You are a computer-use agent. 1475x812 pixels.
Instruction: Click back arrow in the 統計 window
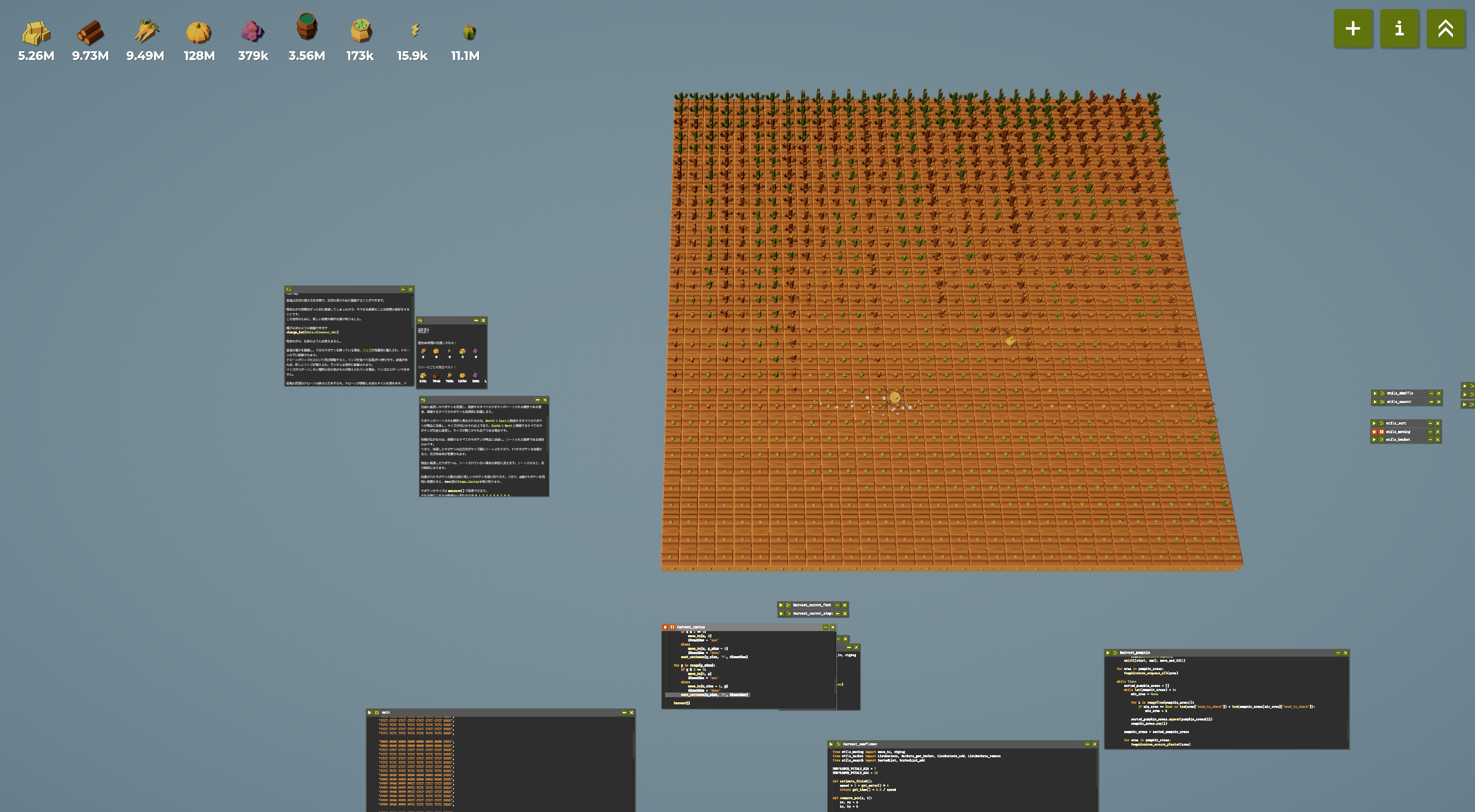click(420, 320)
